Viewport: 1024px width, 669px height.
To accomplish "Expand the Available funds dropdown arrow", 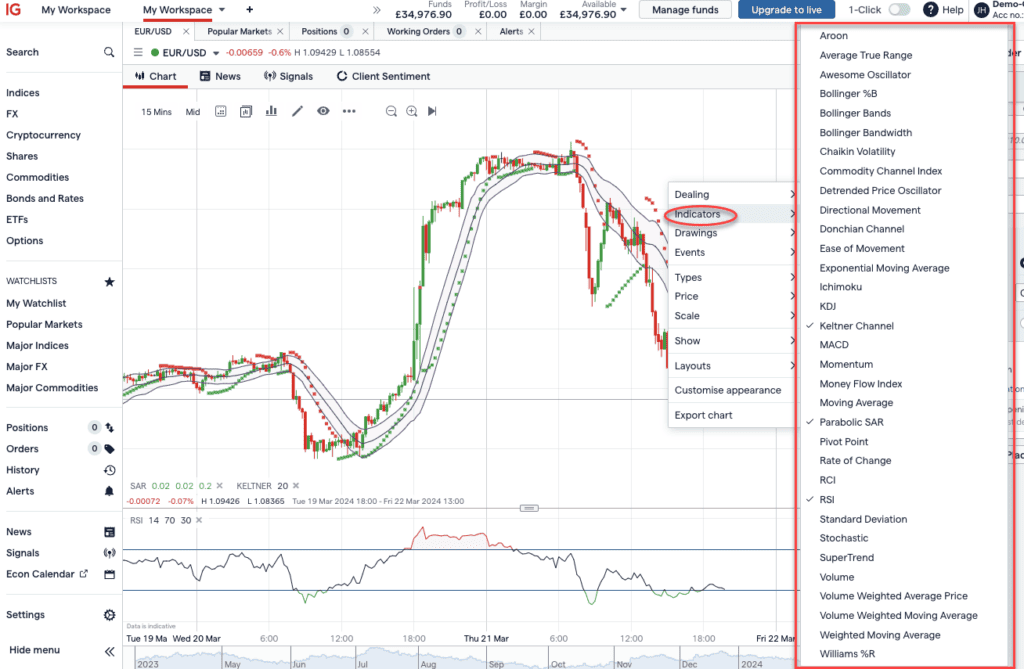I will [x=624, y=10].
